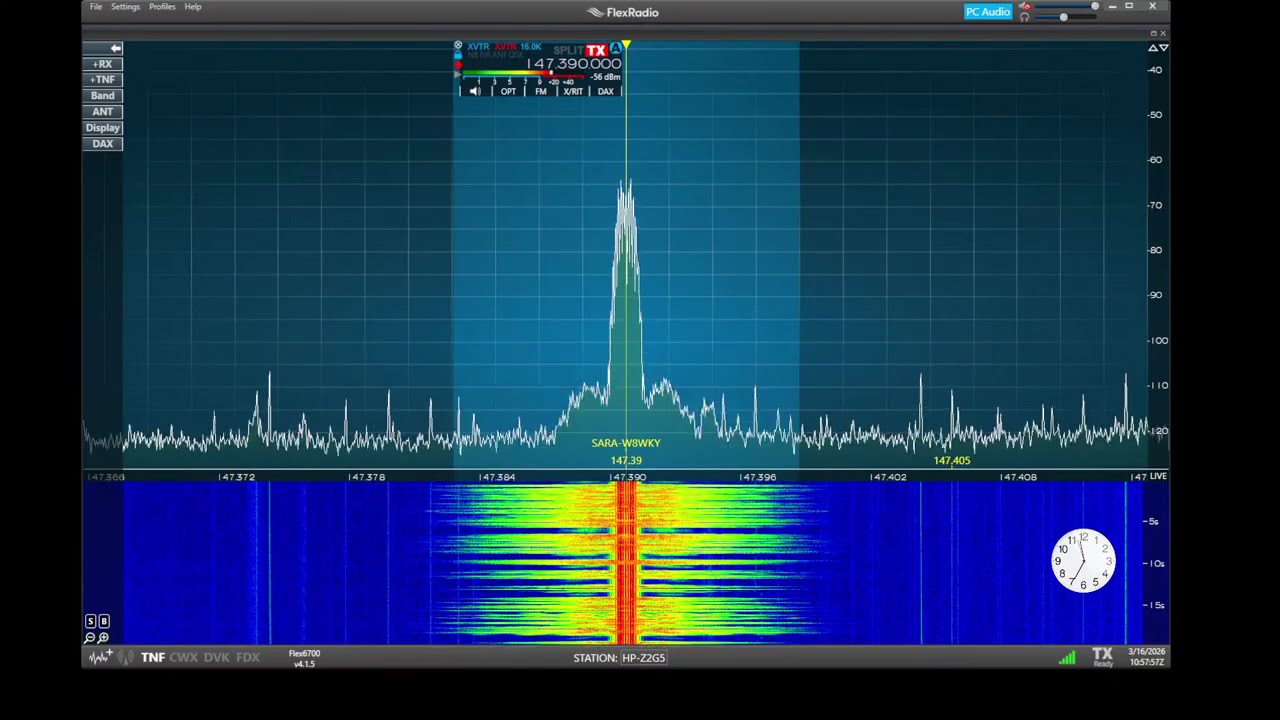
Task: Click the analog clock on the waterfall
Action: tap(1083, 561)
